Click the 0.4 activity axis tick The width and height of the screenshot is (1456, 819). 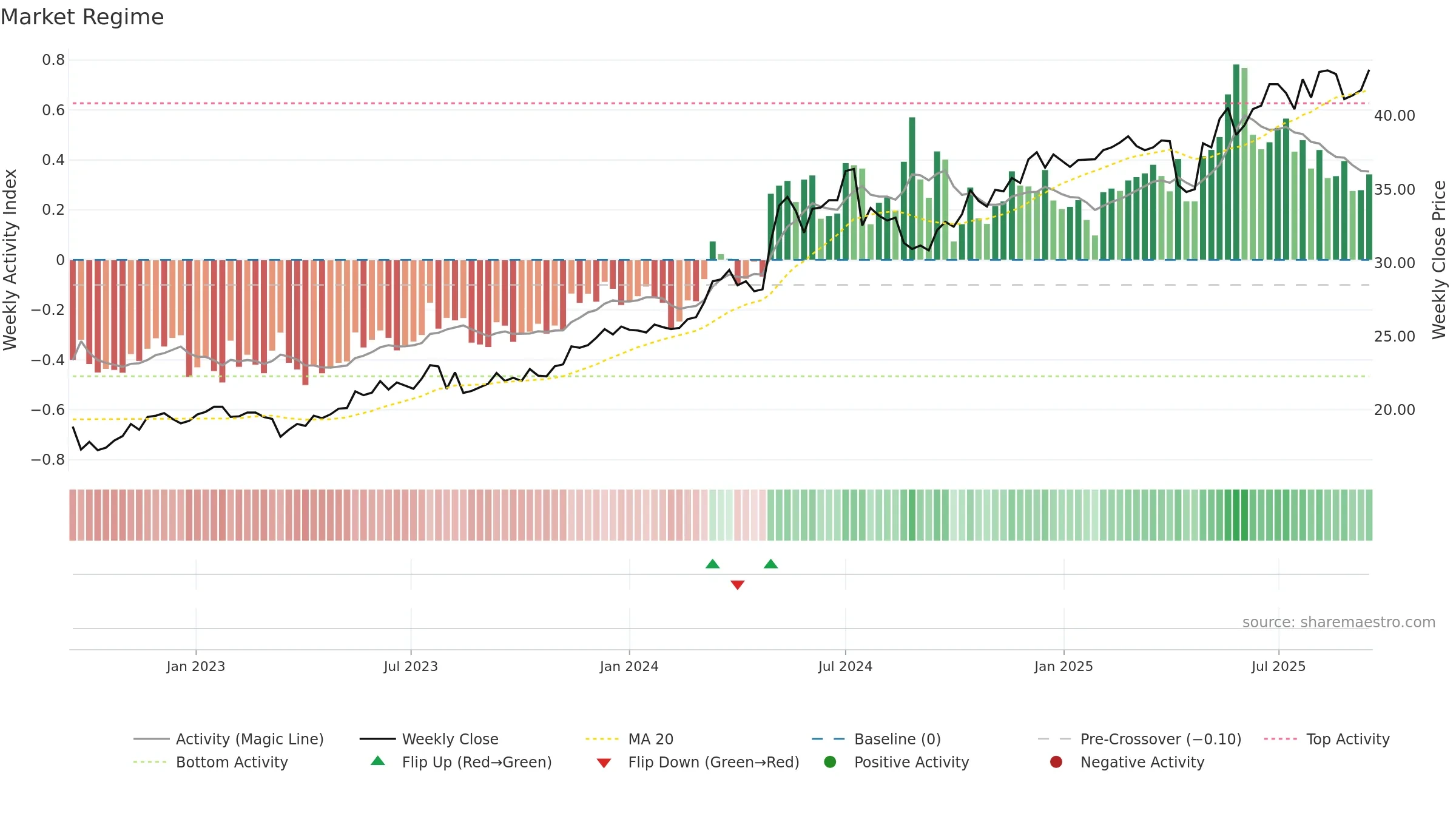point(53,160)
